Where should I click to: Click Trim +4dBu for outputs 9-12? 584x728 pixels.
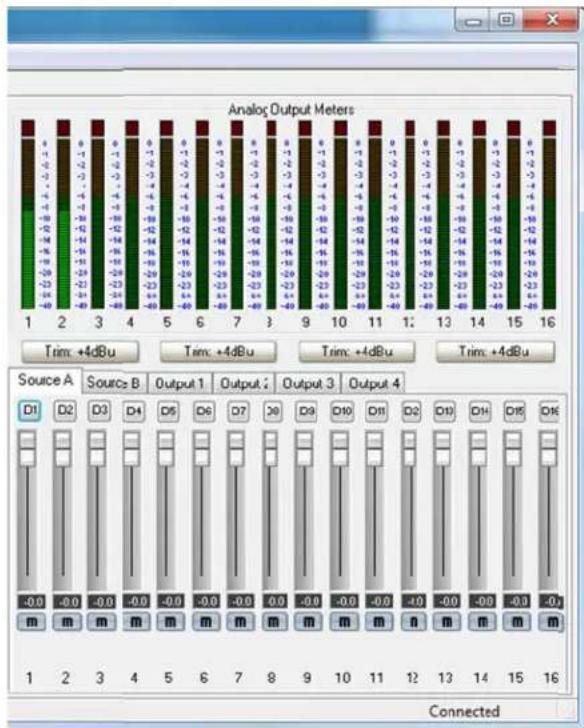point(357,351)
